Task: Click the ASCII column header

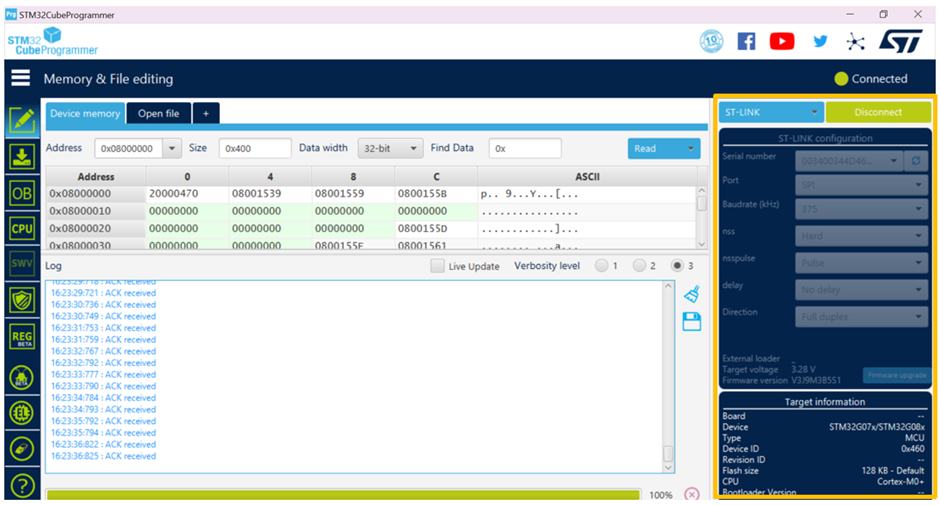Action: tap(588, 176)
